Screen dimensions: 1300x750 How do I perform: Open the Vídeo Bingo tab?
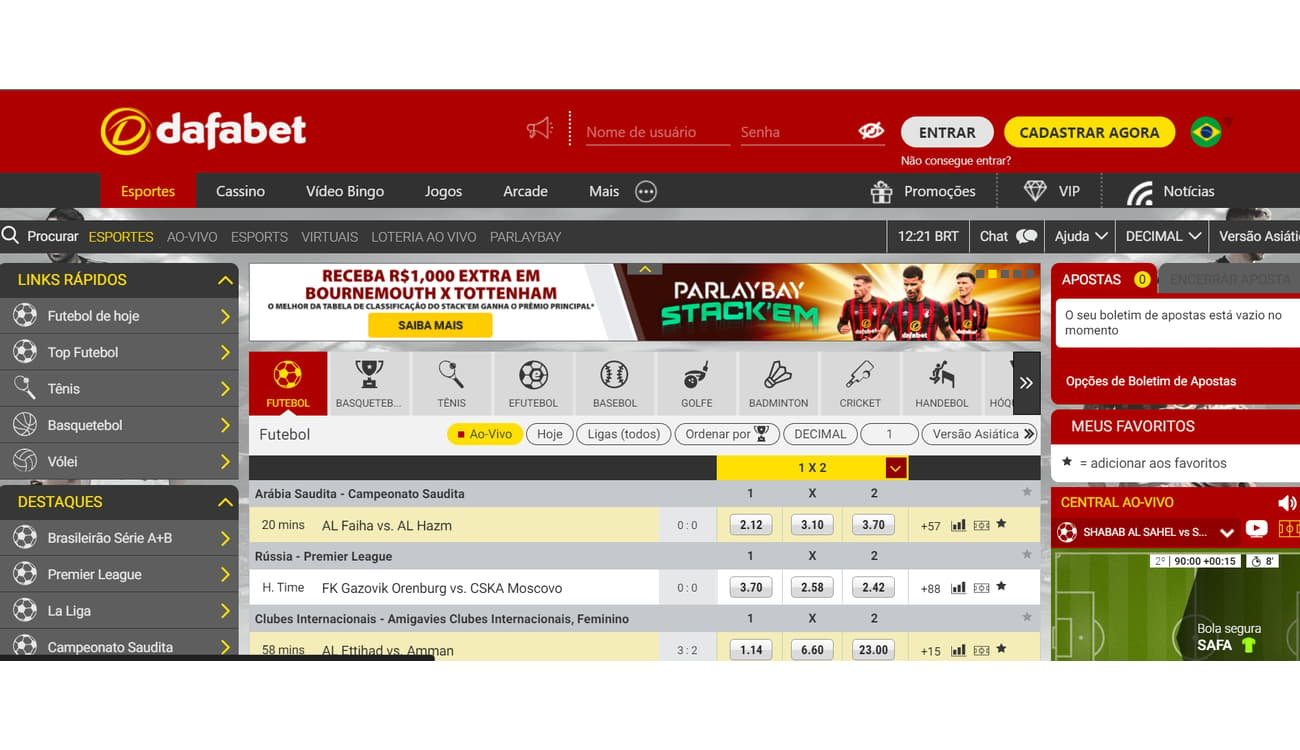click(345, 191)
